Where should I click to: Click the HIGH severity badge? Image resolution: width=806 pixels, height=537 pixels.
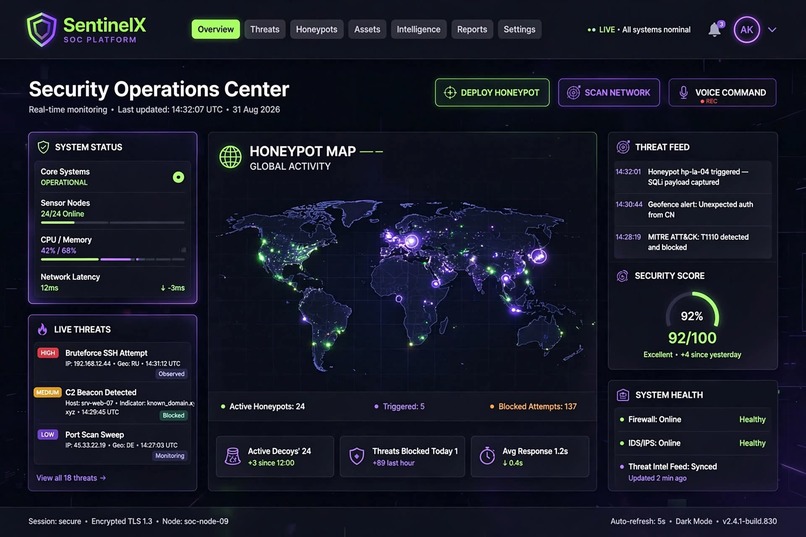click(48, 353)
